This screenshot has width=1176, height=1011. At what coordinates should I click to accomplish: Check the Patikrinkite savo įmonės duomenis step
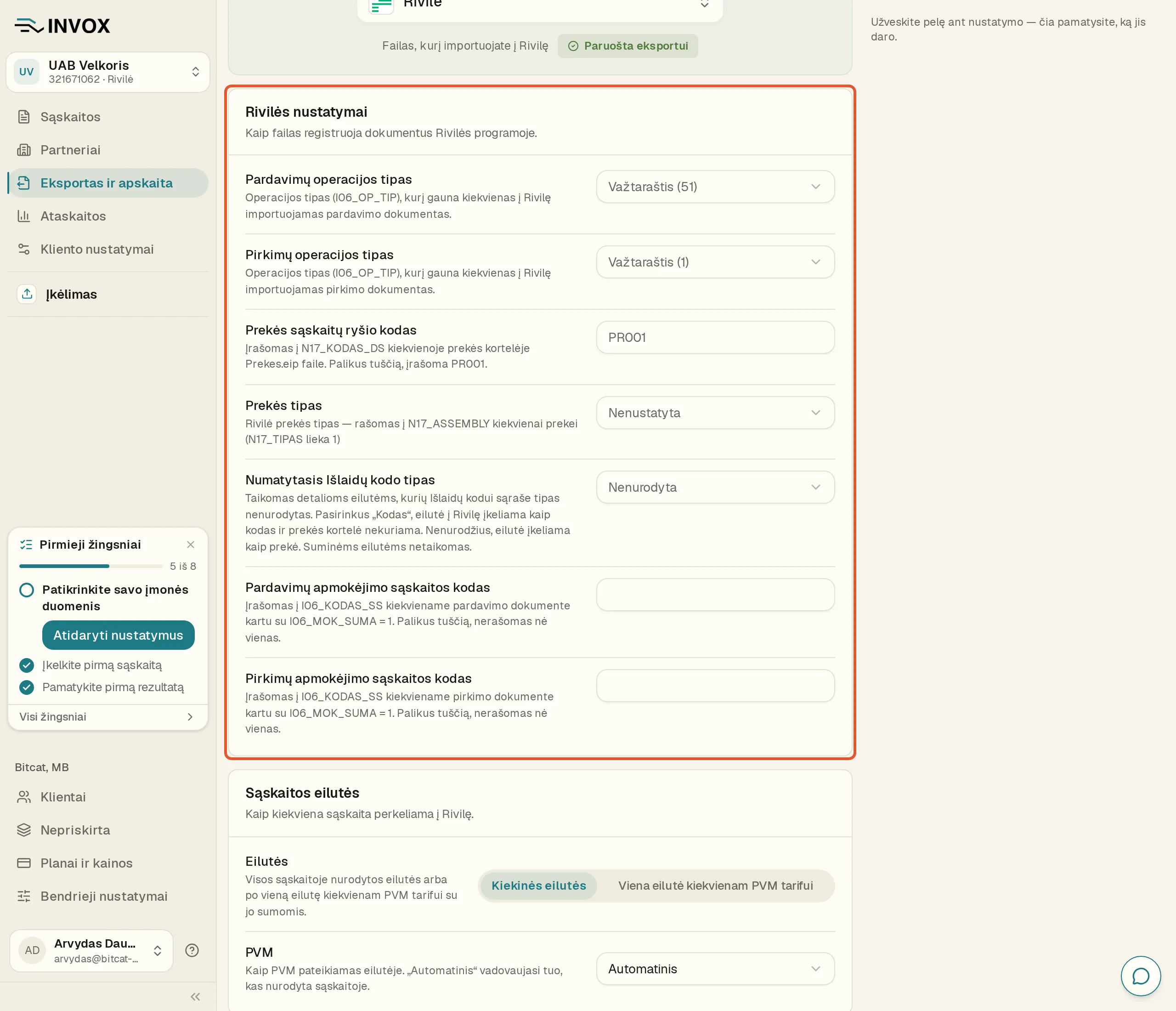coord(27,590)
